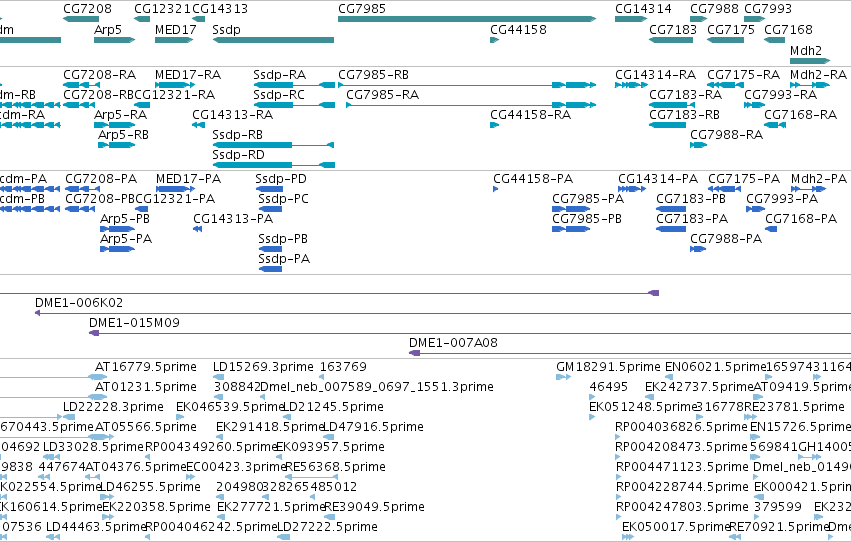This screenshot has width=851, height=542.
Task: Select the Ssdp gene feature bar
Action: pyautogui.click(x=273, y=40)
